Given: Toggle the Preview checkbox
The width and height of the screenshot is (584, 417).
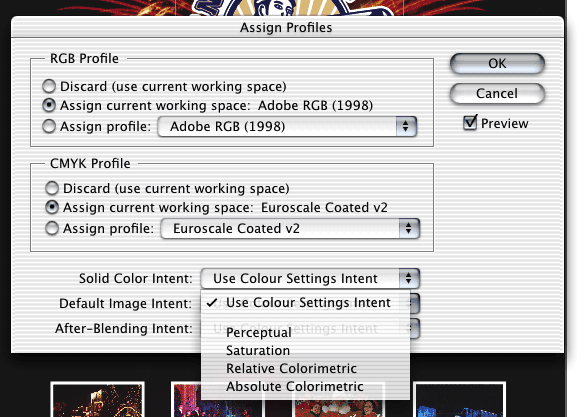Looking at the screenshot, I should pos(470,122).
